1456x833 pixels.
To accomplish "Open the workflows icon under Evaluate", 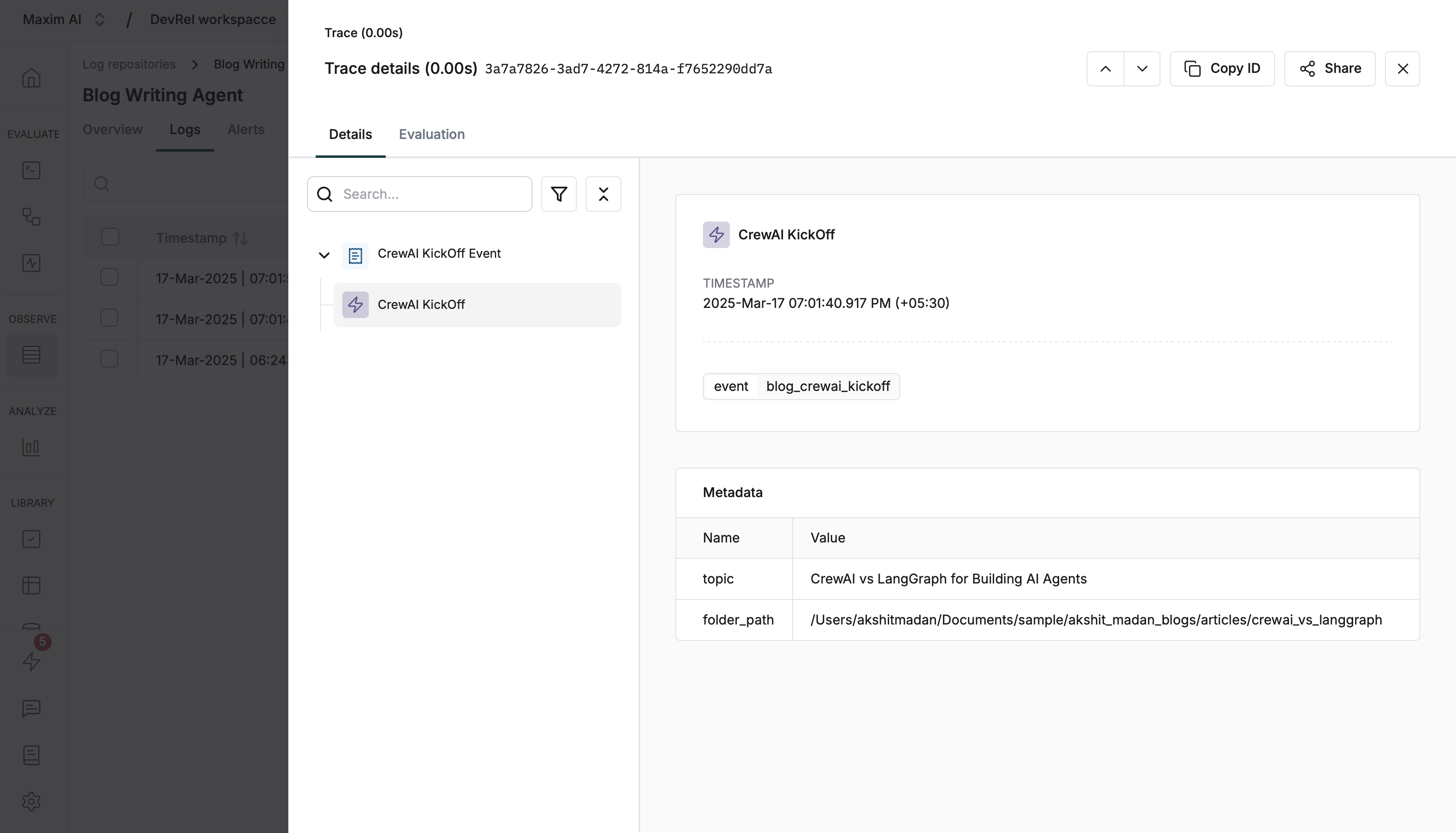I will point(31,217).
